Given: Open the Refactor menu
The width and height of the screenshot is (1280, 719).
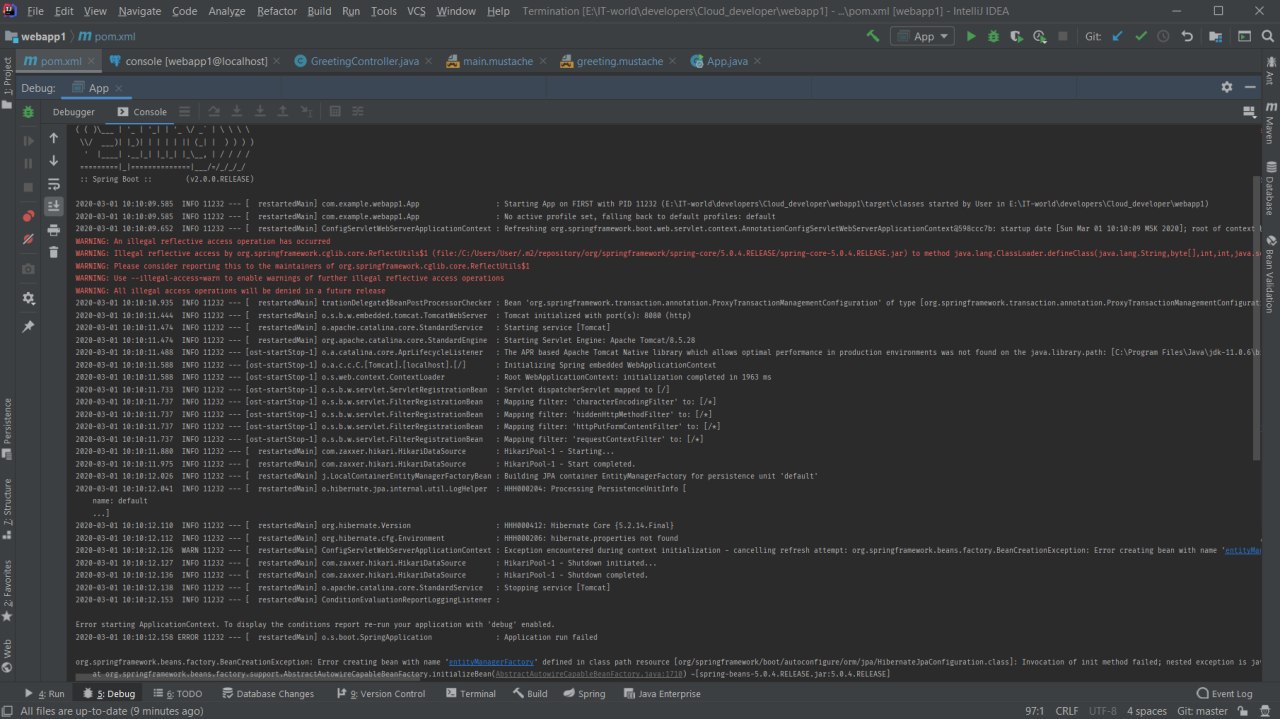Looking at the screenshot, I should click(277, 11).
